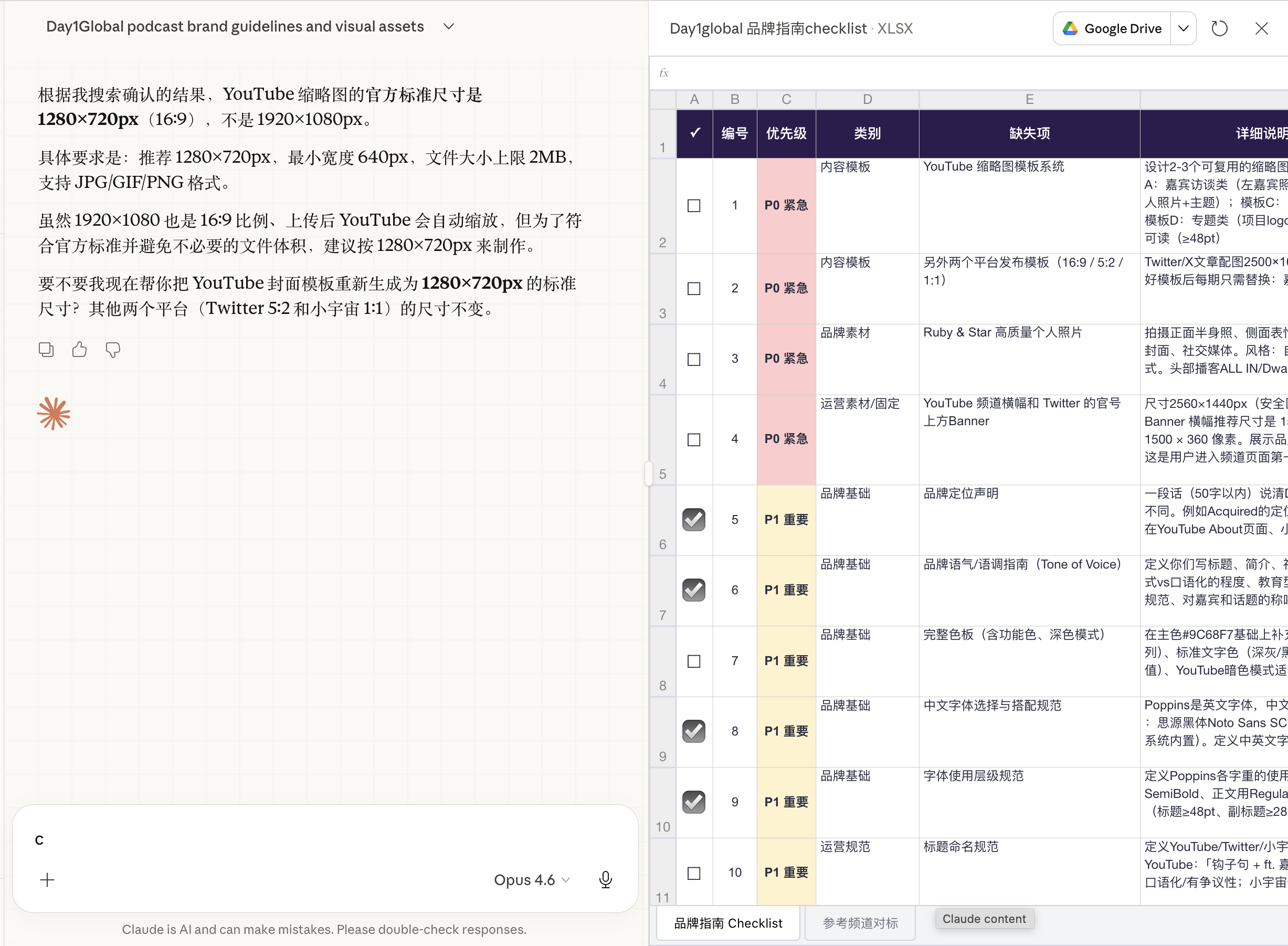Click the thumbs down feedback icon
Image resolution: width=1288 pixels, height=946 pixels.
[x=113, y=349]
